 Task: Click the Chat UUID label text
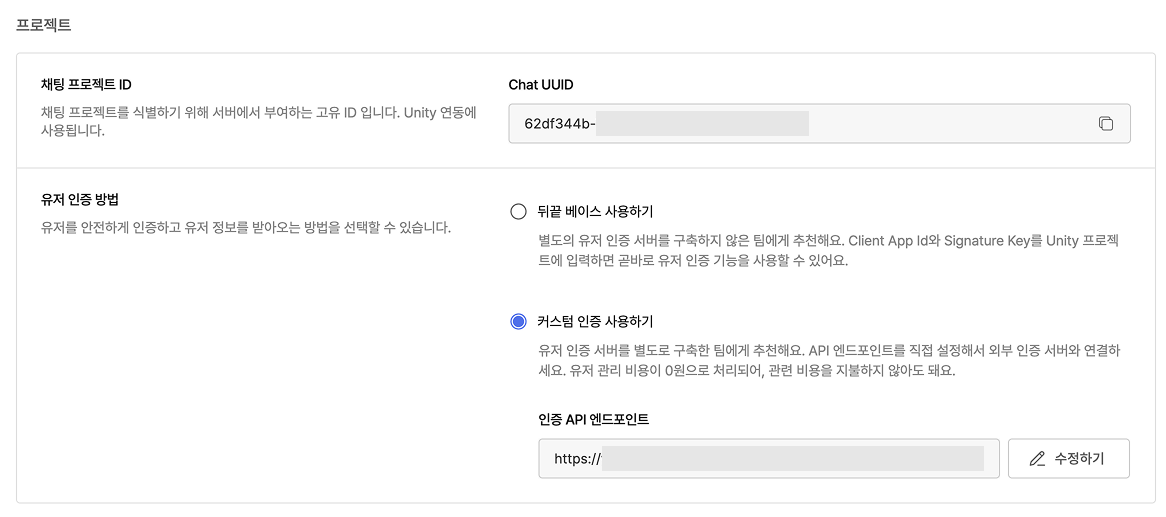point(541,85)
